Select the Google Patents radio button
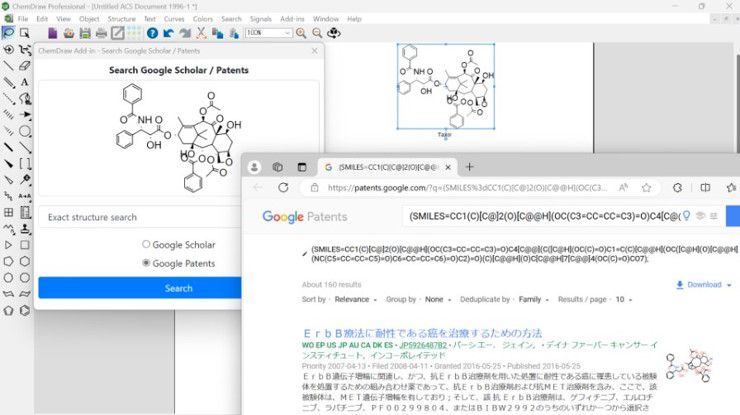Screen dimensions: 740x415 click(146, 263)
